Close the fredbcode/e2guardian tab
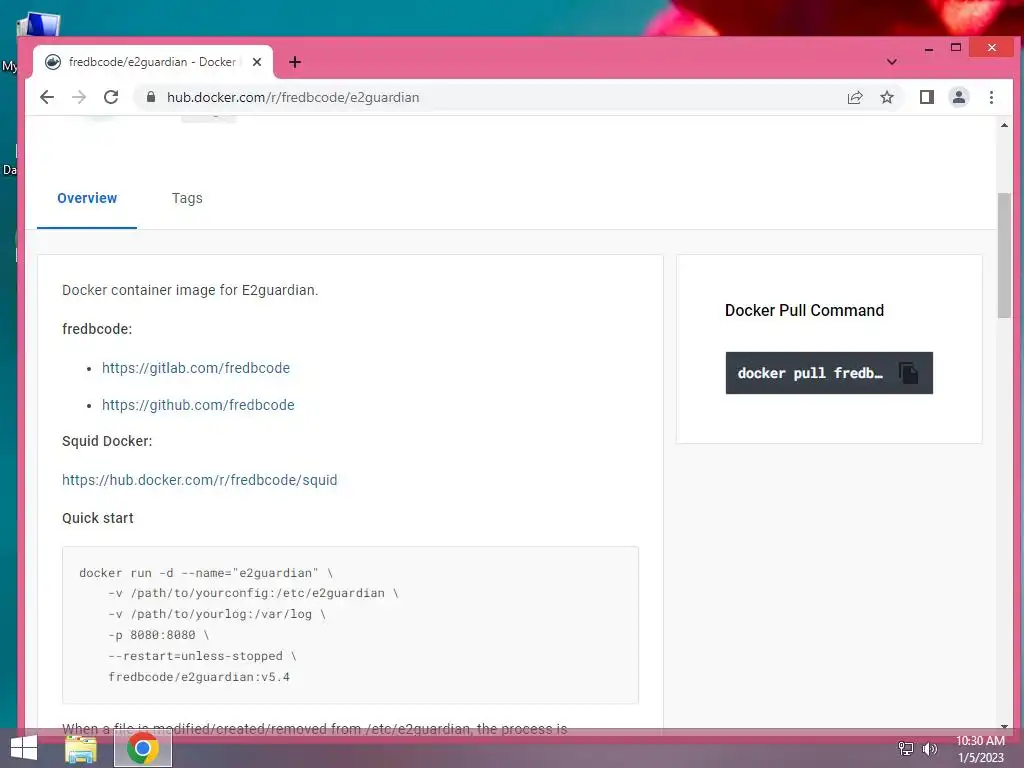Viewport: 1024px width, 768px height. pyautogui.click(x=257, y=62)
